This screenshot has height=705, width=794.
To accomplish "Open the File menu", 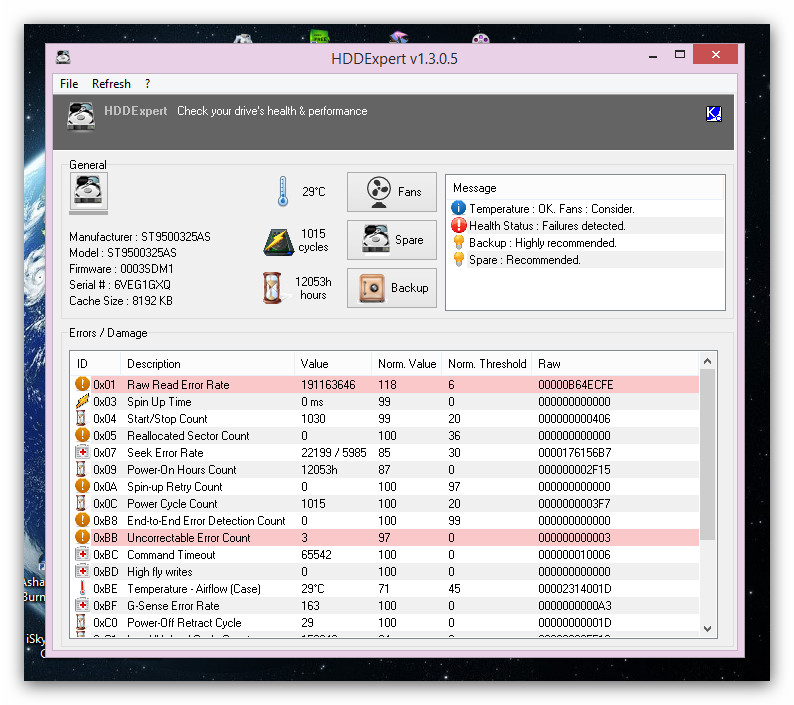I will point(69,84).
